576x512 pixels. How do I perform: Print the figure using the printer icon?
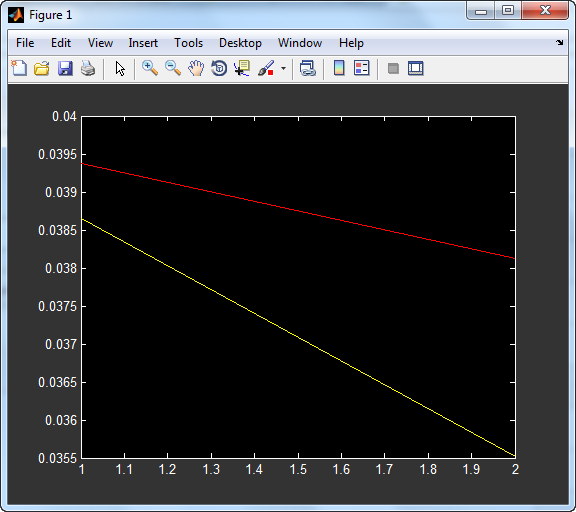(88, 68)
